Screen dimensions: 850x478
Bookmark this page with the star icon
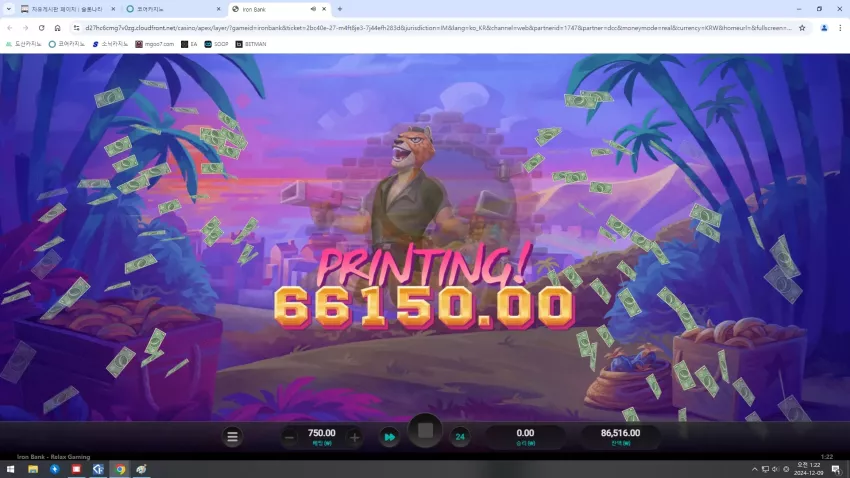[802, 28]
